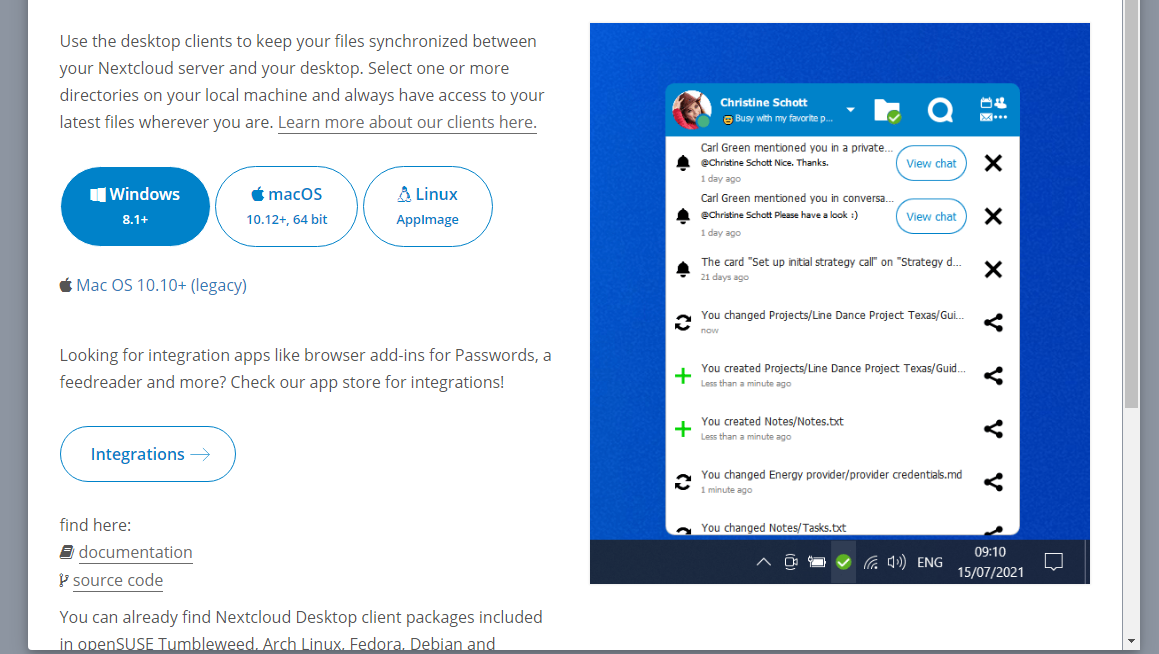Click the Nextcloud green checkmark tray icon
The height and width of the screenshot is (654, 1159).
(x=843, y=562)
